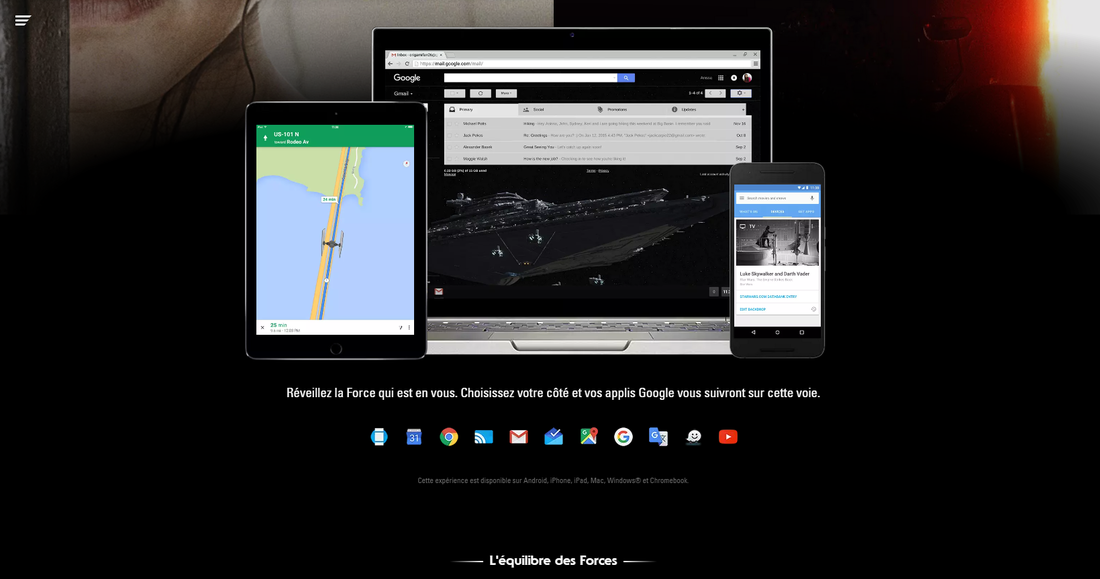Select the Gmail icon in the app row
Image resolution: width=1100 pixels, height=579 pixels.
pos(518,437)
